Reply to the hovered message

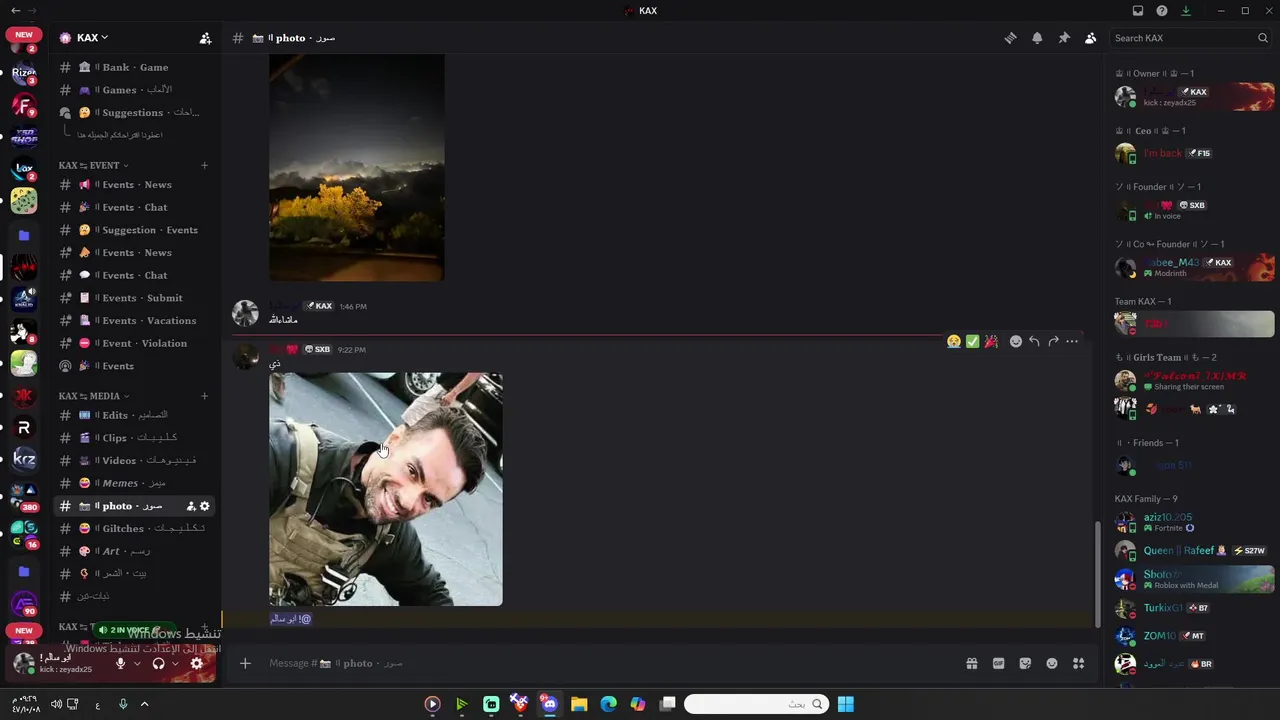coord(1034,341)
